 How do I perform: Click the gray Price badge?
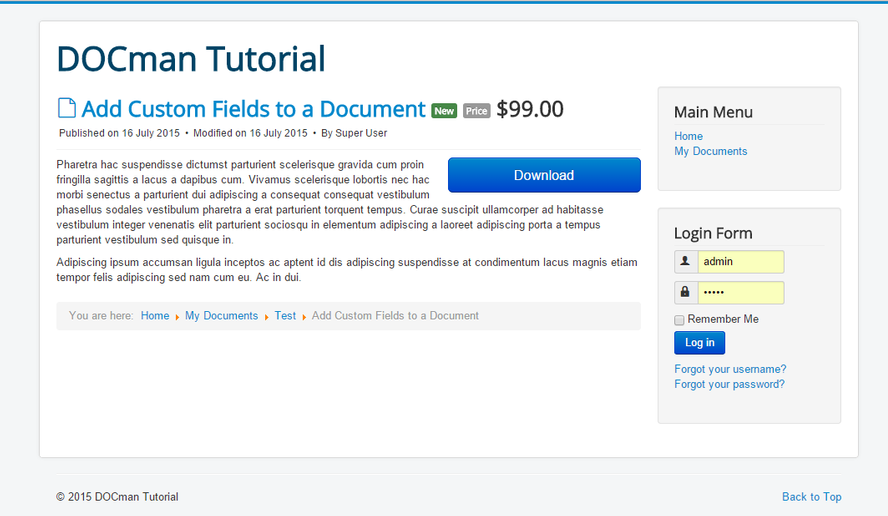point(476,111)
